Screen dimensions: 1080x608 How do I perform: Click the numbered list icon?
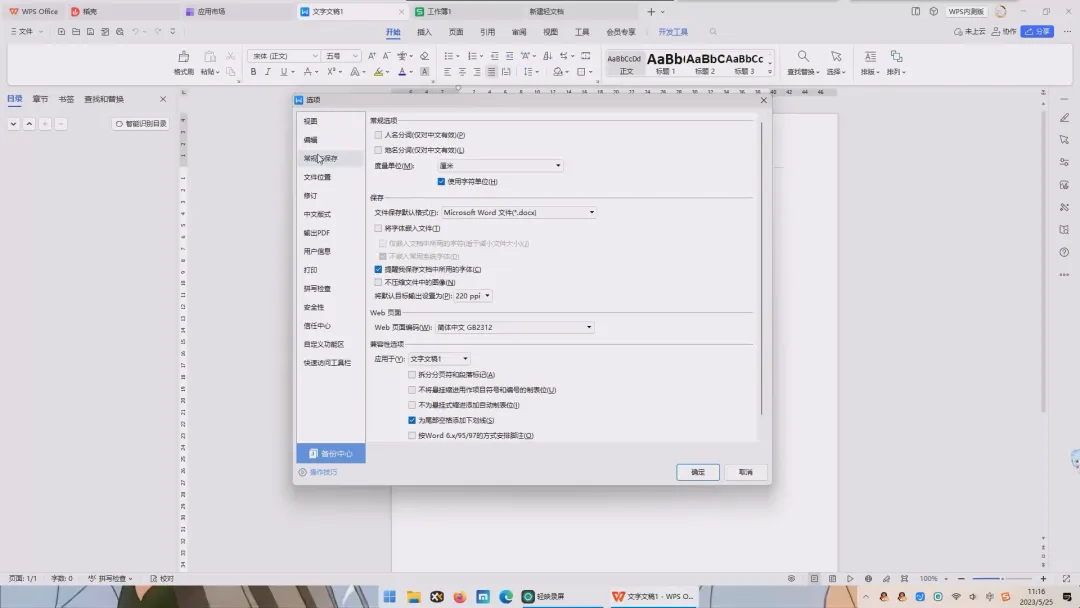pyautogui.click(x=472, y=56)
